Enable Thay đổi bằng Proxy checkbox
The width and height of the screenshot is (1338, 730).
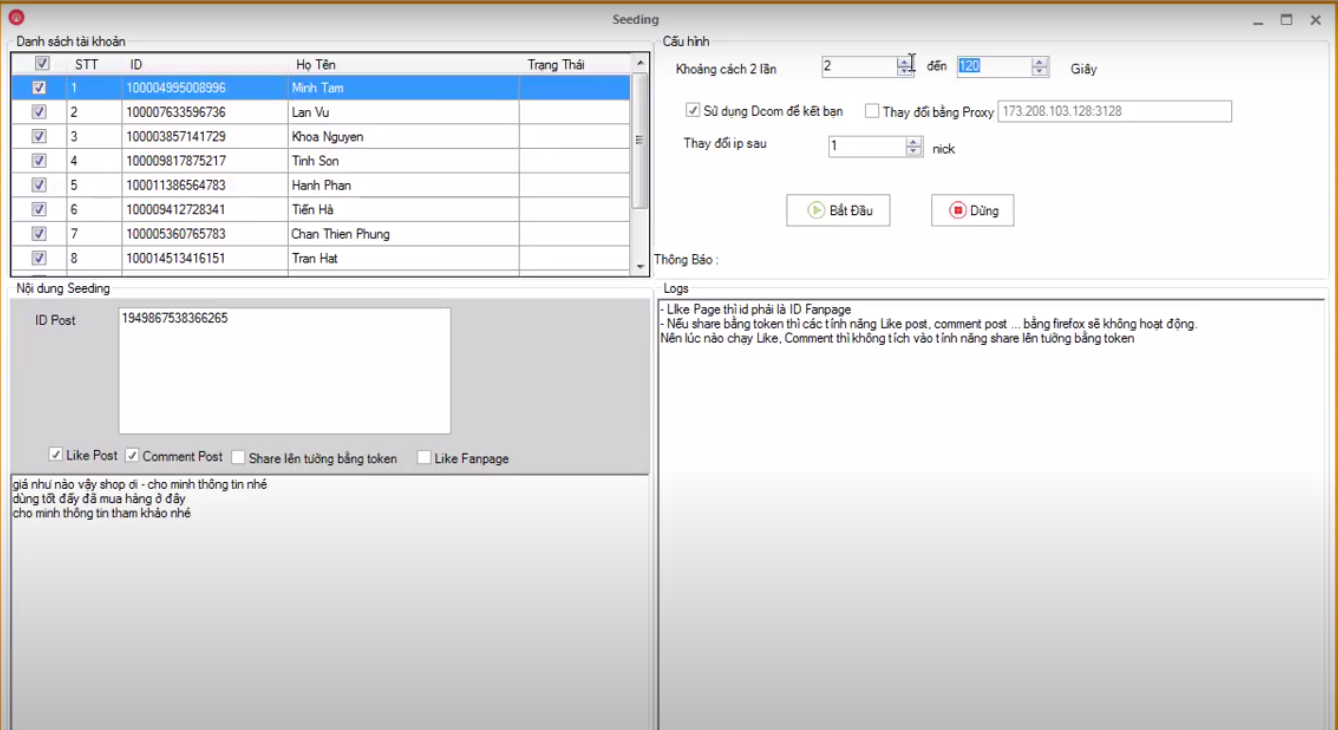point(872,112)
